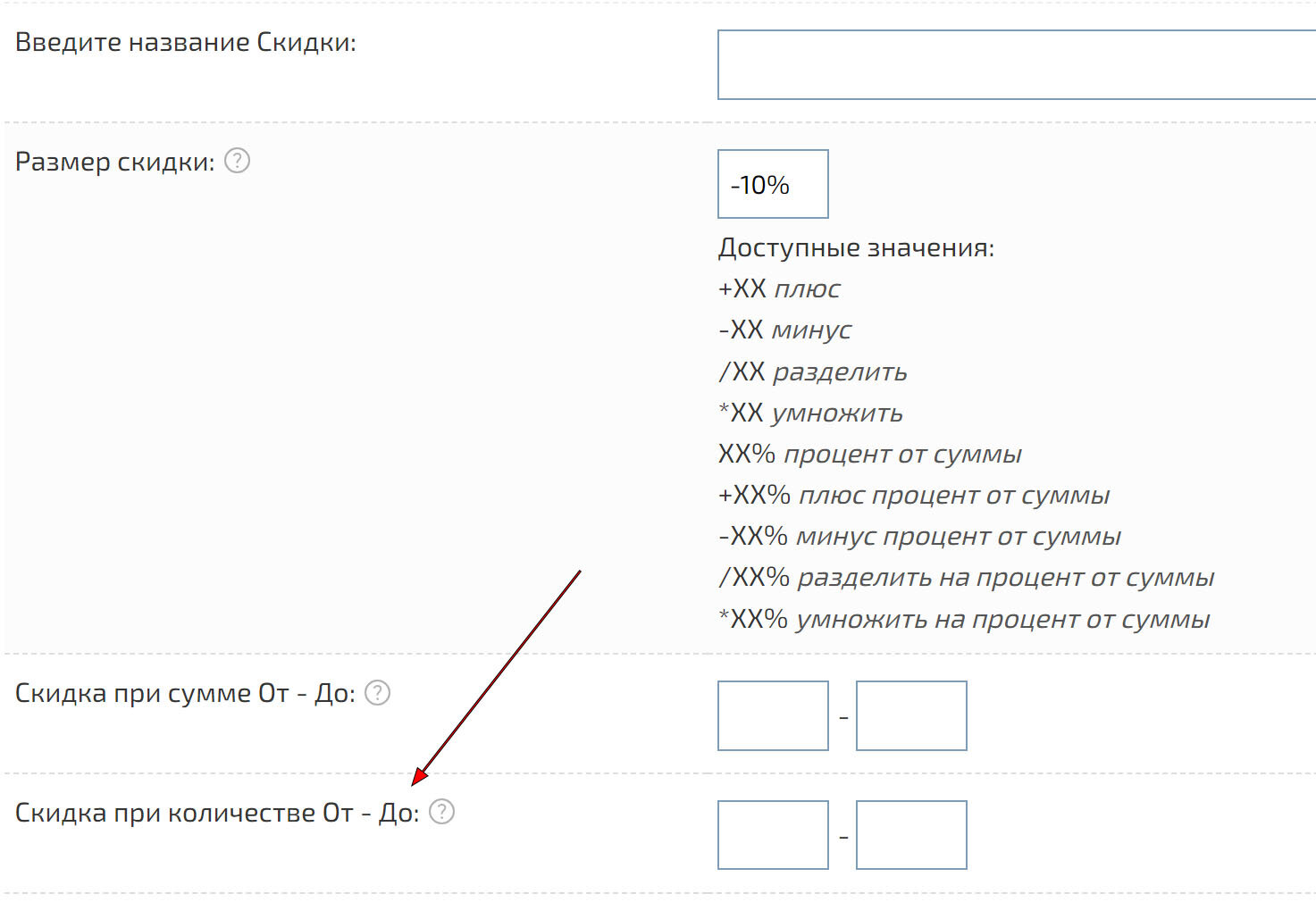
Task: Open help icon for Скидка при сумме
Action: (378, 693)
